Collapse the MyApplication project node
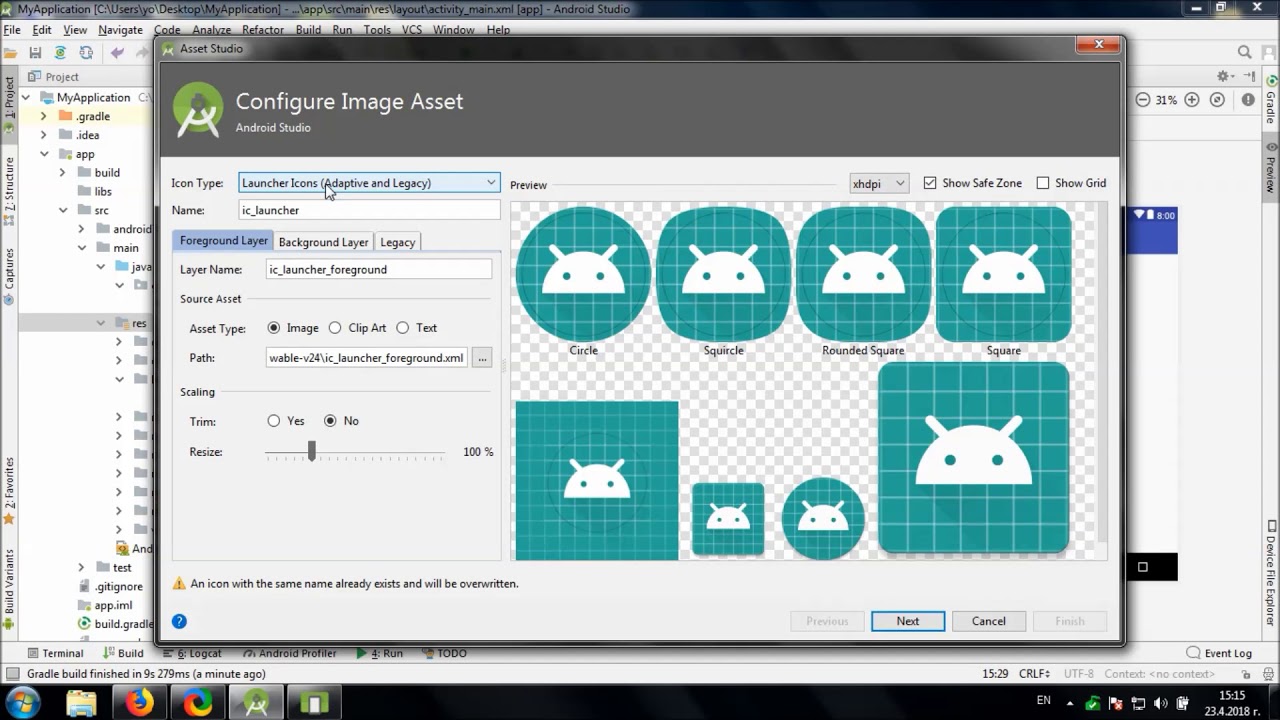Screen dimensions: 1280x720 pyautogui.click(x=25, y=97)
